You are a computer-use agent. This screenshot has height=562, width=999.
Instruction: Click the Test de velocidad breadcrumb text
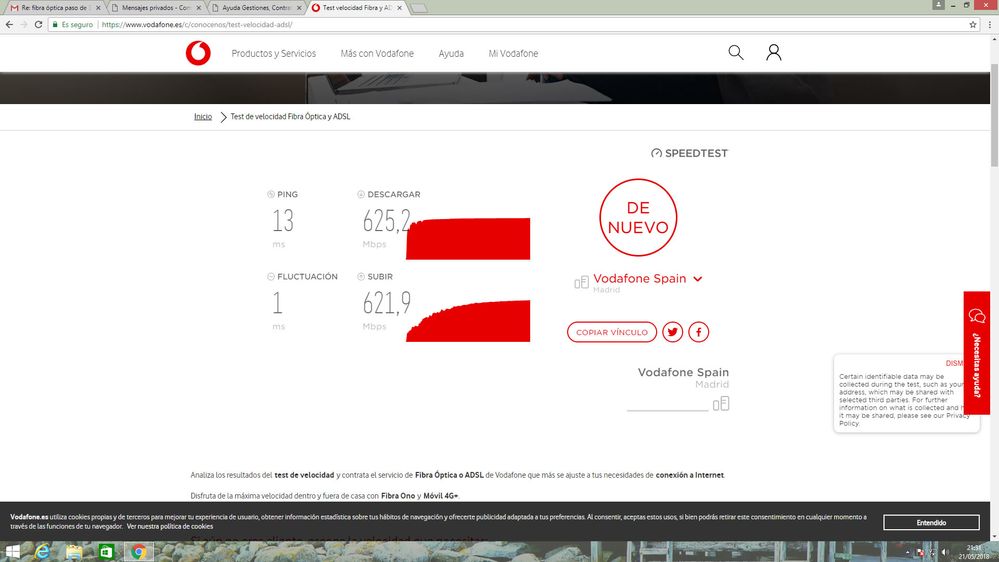click(290, 117)
